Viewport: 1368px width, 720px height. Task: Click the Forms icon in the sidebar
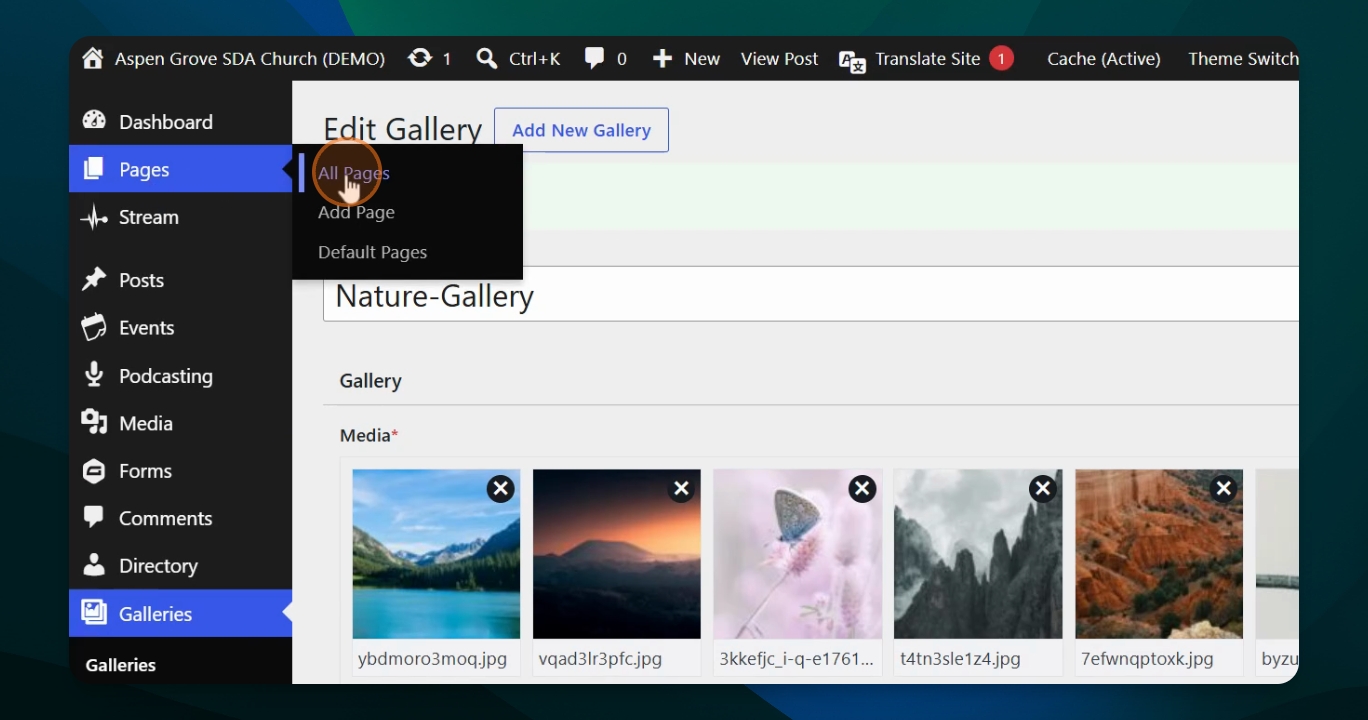click(94, 470)
